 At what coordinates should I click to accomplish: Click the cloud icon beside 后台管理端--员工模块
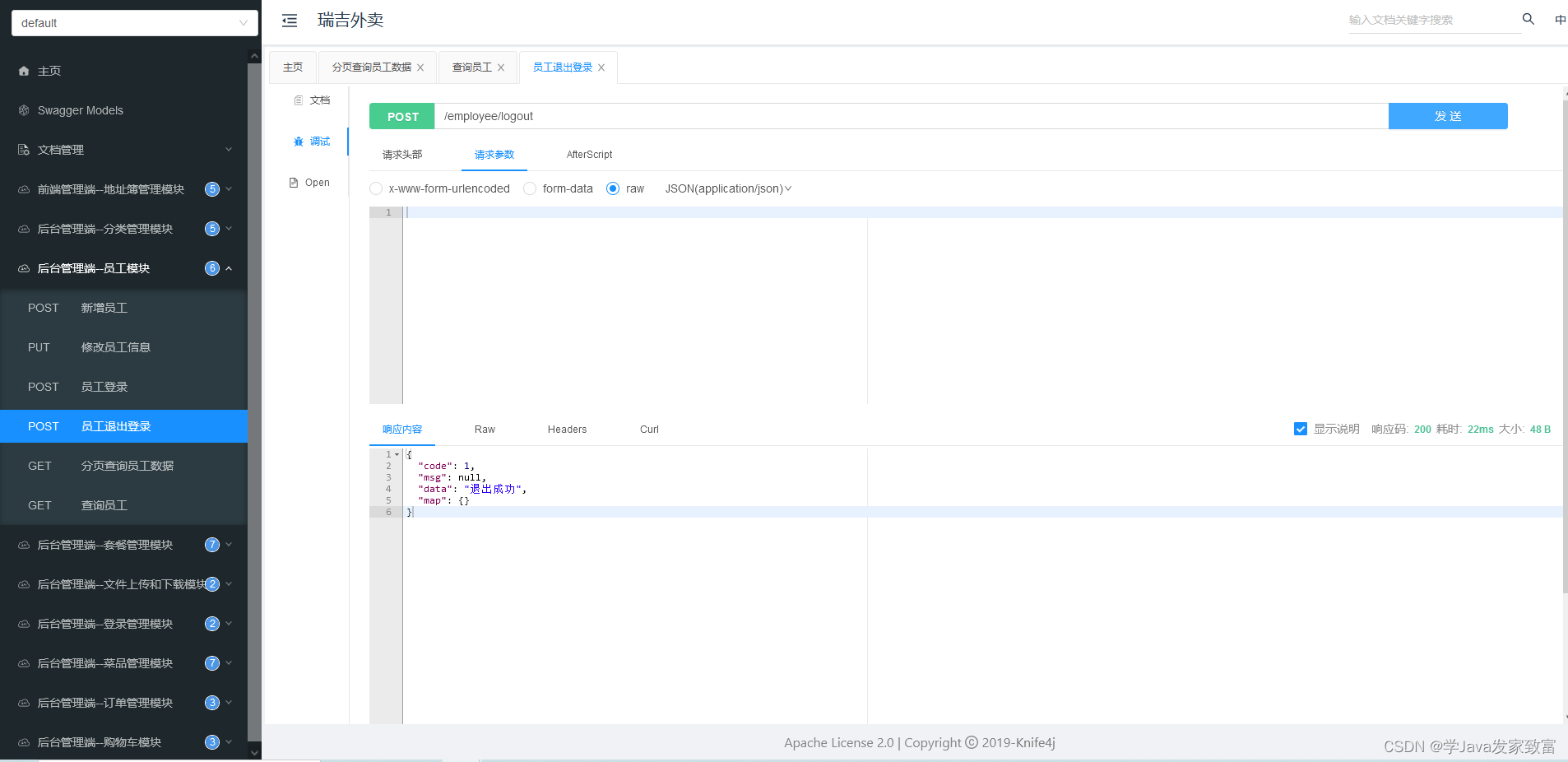coord(24,268)
